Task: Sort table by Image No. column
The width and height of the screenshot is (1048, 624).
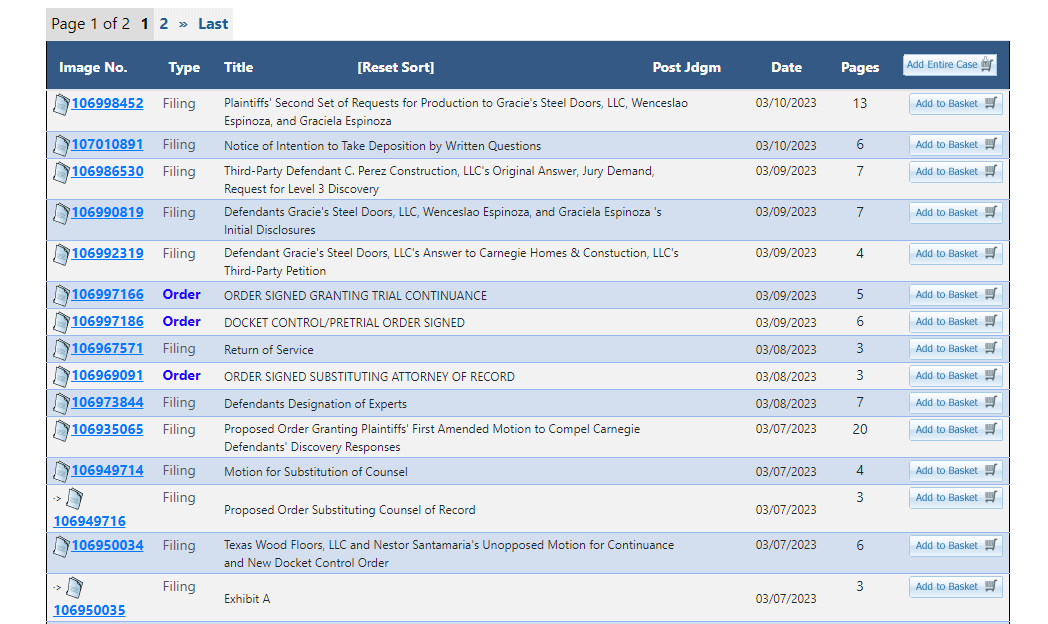Action: (x=93, y=67)
